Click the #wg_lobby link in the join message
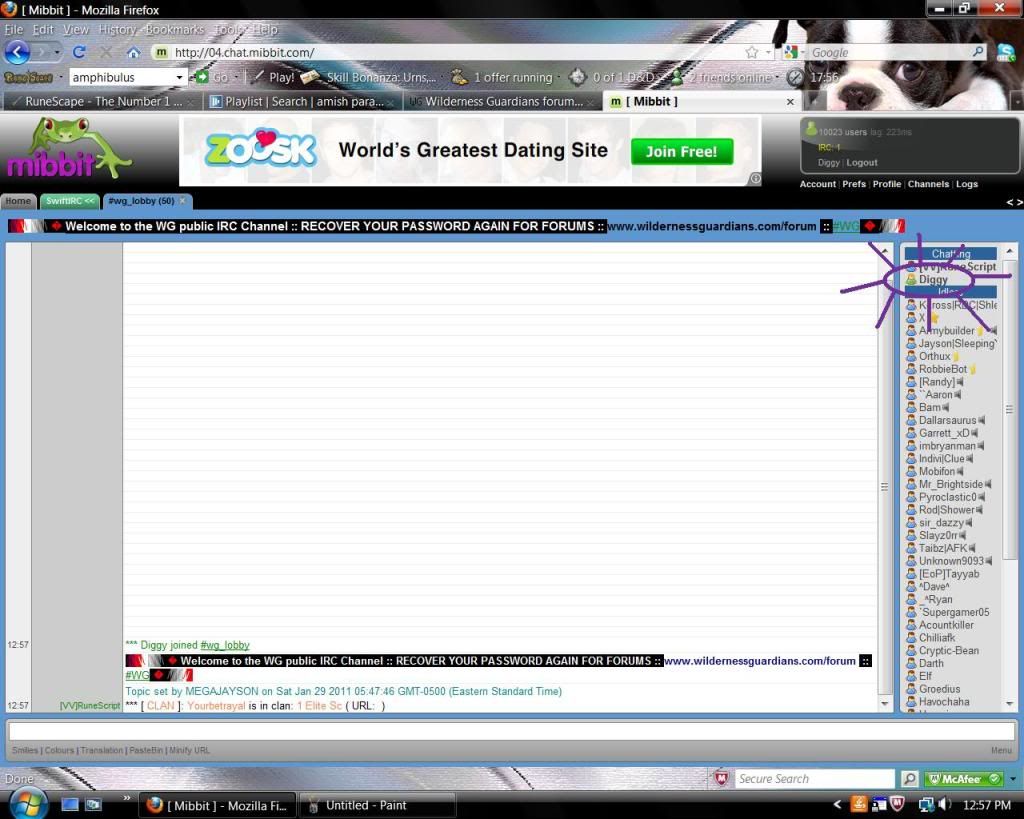Viewport: 1024px width, 819px height. 225,645
